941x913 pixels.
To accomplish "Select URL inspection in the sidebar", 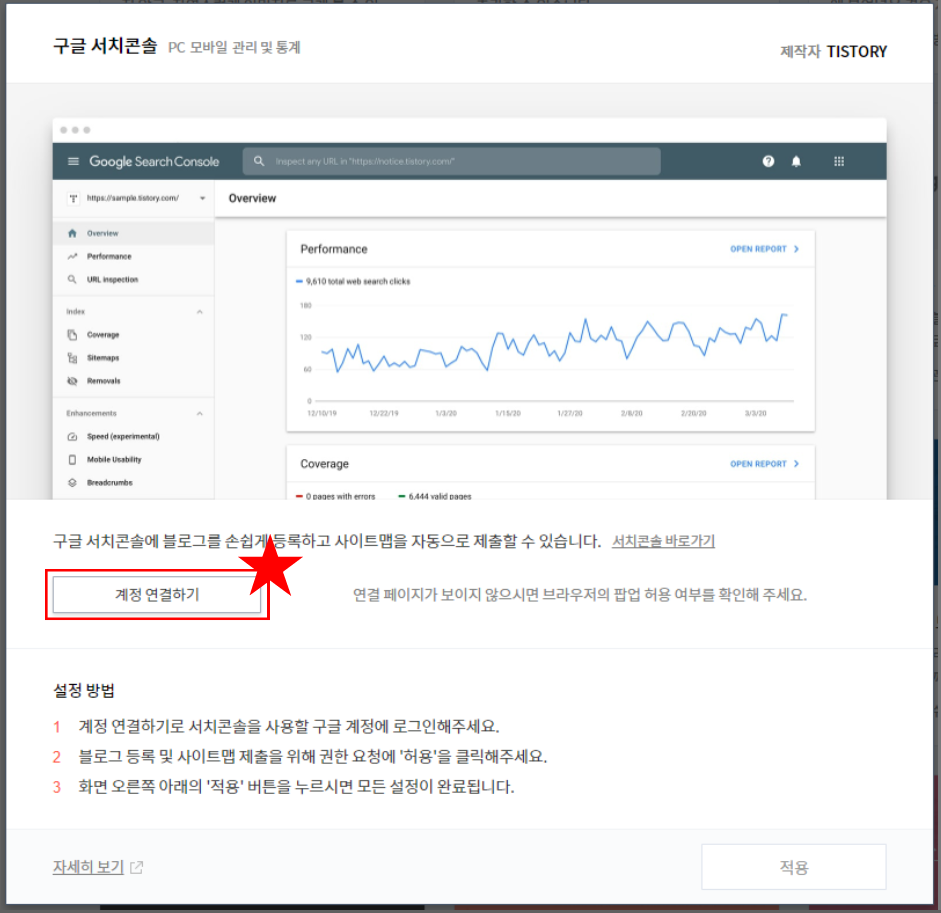I will pyautogui.click(x=133, y=279).
